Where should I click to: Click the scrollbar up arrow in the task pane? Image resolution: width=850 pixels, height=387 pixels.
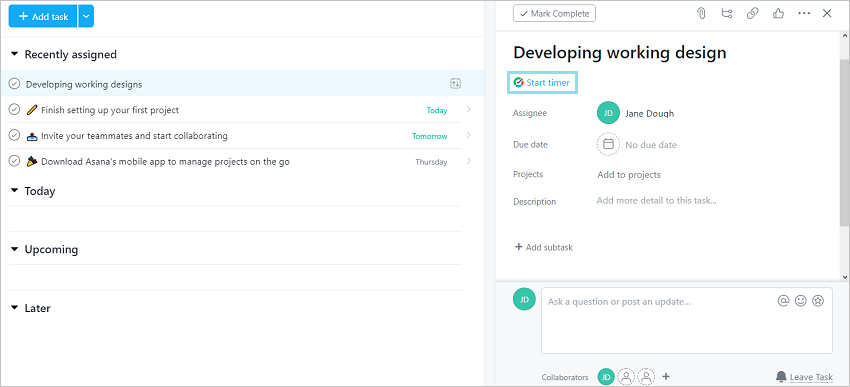tap(844, 35)
